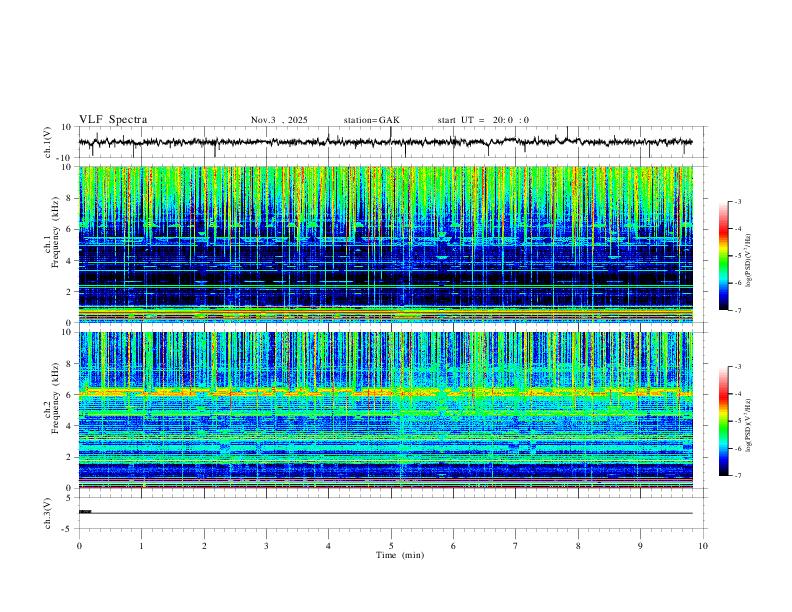Click the ch.2 spectrogram color scale bar
This screenshot has height=612, width=792.
click(724, 421)
